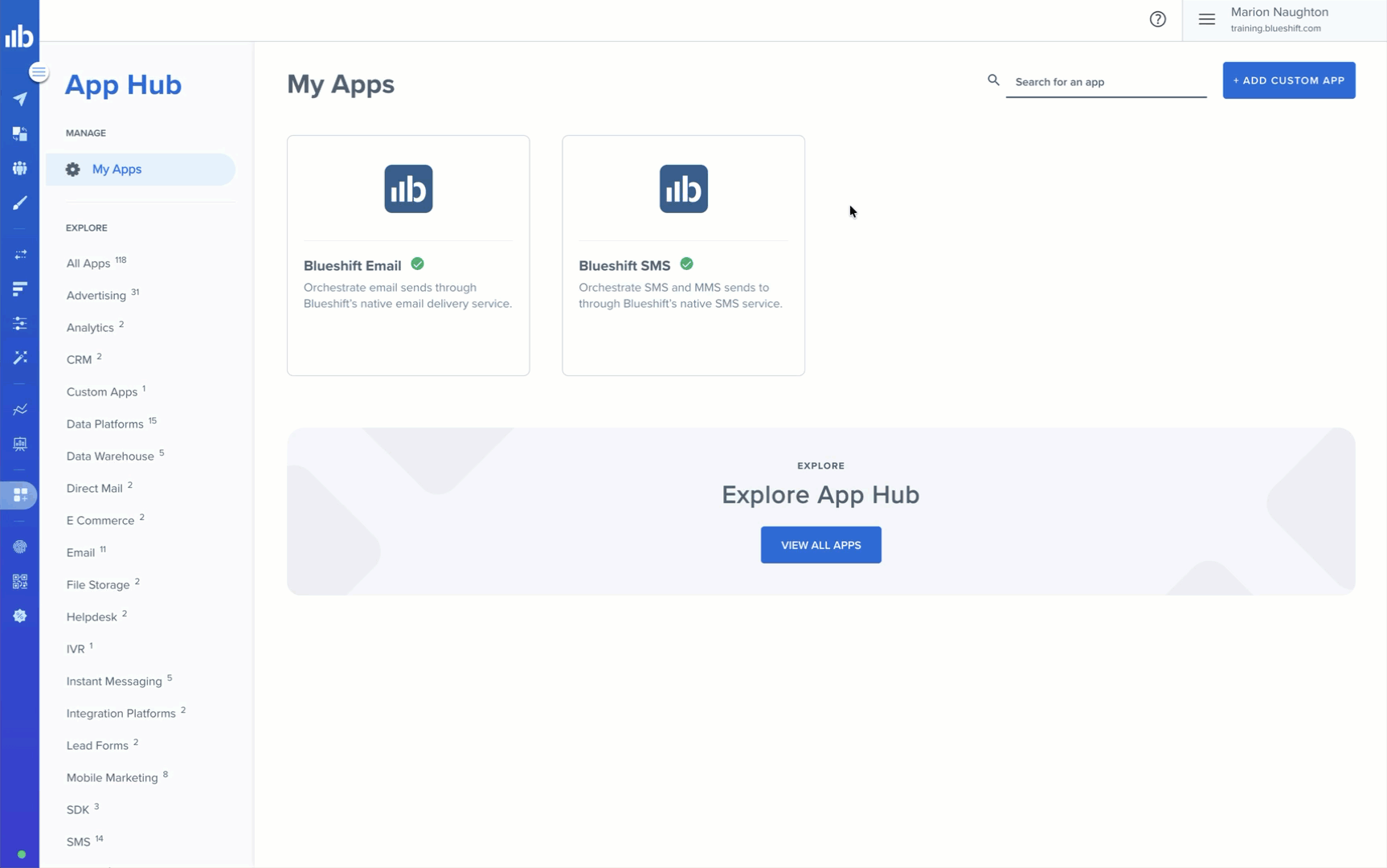
Task: Open the transfer arrows sidebar icon
Action: click(20, 254)
